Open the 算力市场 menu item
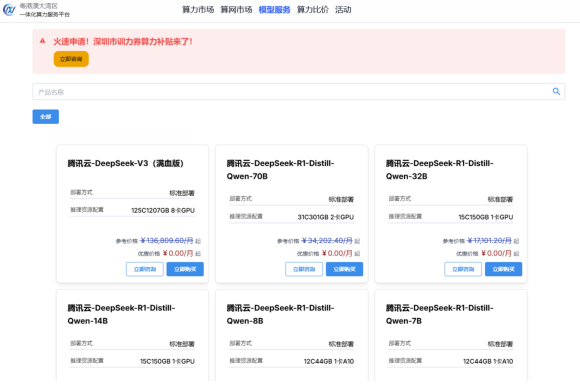The height and width of the screenshot is (391, 580). point(198,10)
